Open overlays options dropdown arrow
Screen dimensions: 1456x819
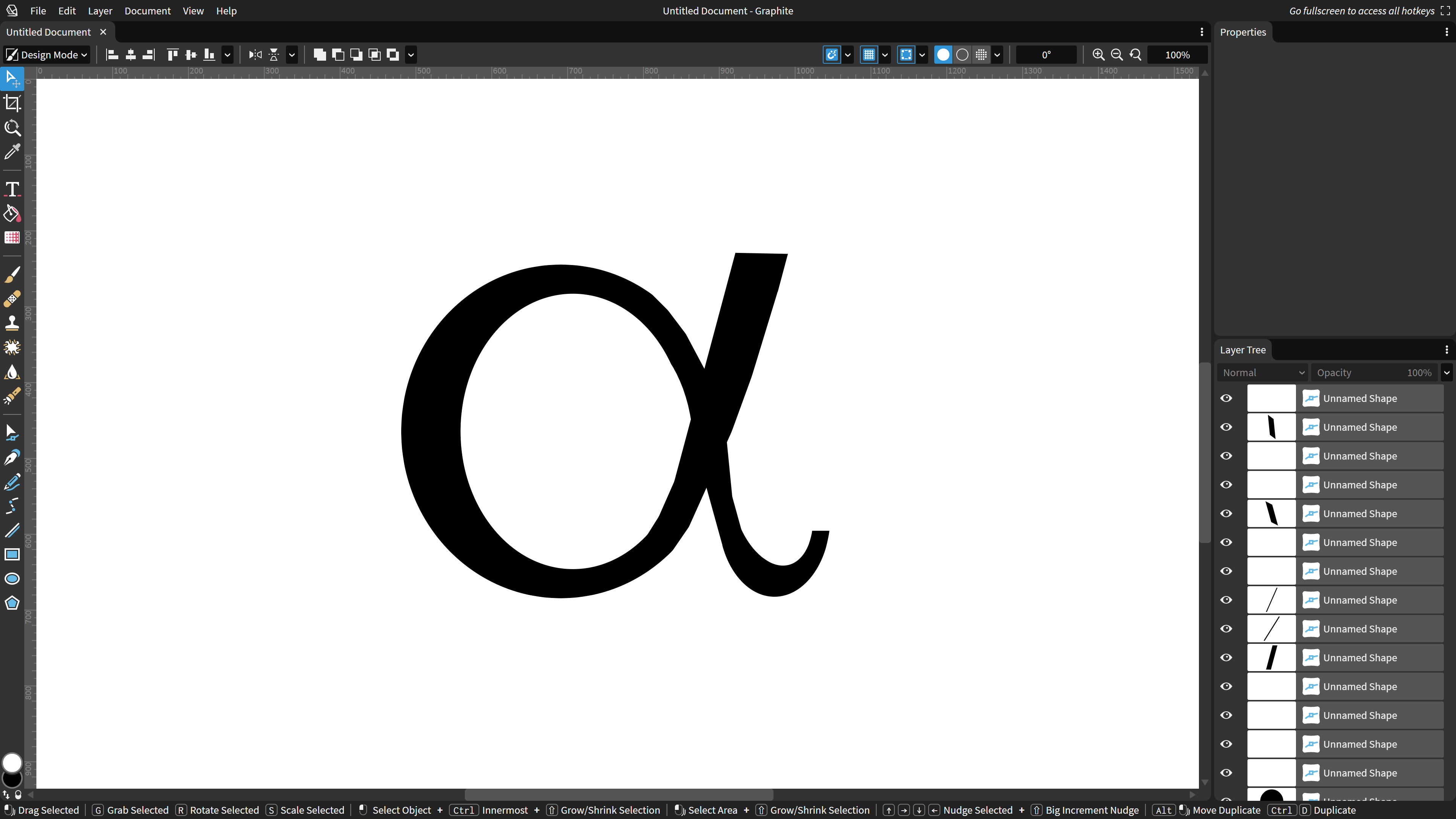(x=922, y=55)
